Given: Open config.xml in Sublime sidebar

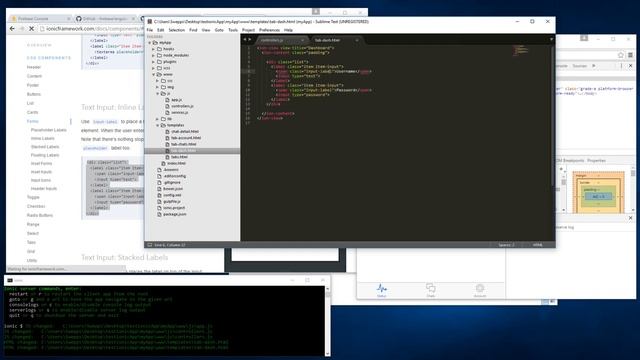Looking at the screenshot, I should (x=172, y=195).
